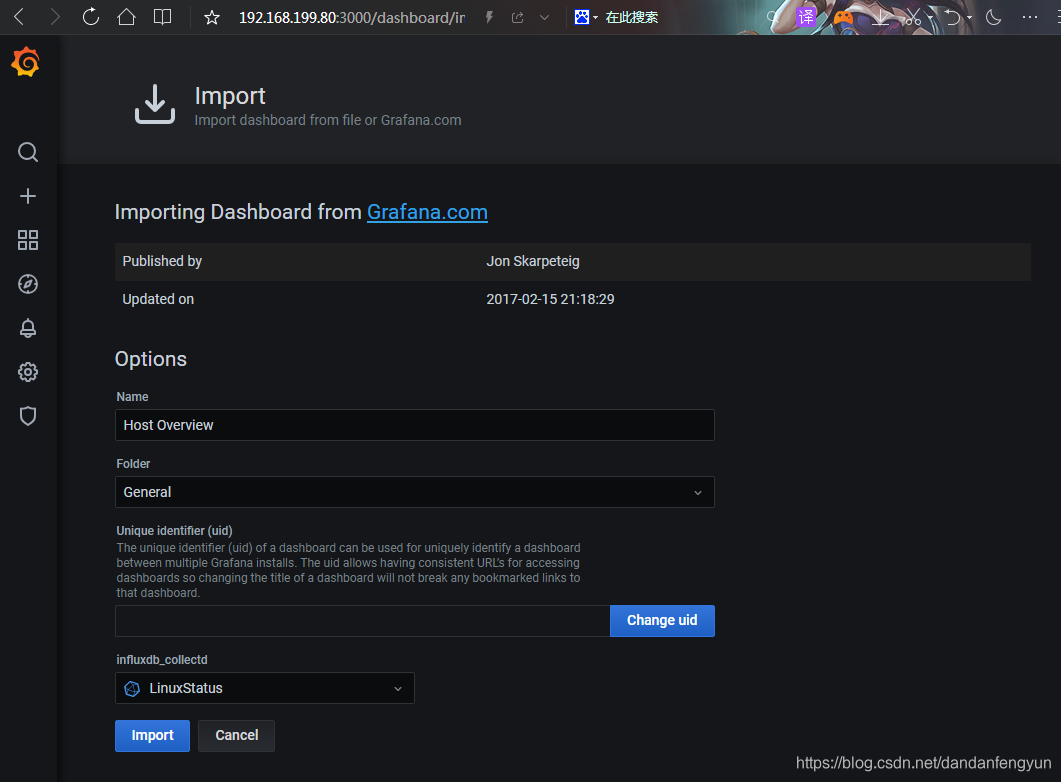The height and width of the screenshot is (782, 1061).
Task: Click the publisher name Jon Skarpeteig
Action: [x=533, y=261]
